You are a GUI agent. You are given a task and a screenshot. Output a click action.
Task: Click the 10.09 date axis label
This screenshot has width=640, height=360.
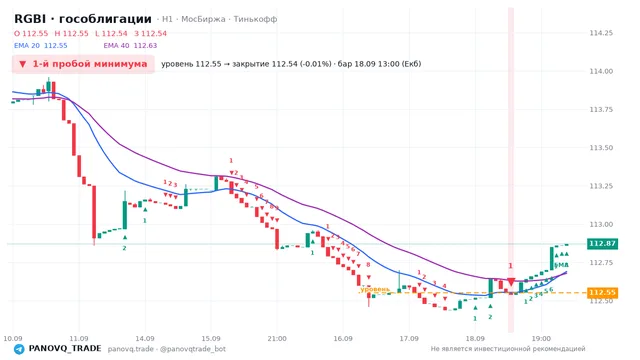click(13, 338)
